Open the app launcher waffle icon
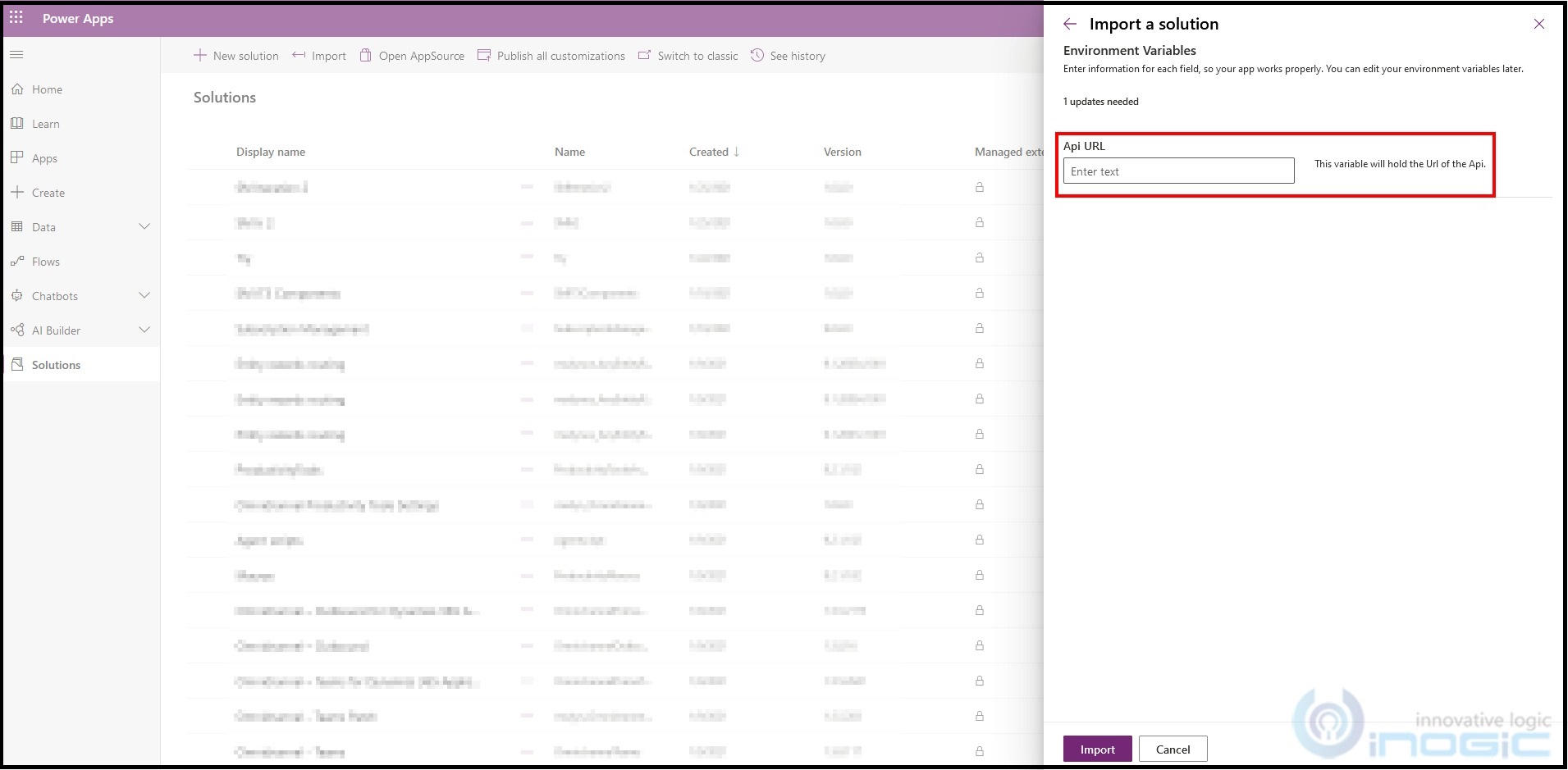Image resolution: width=1568 pixels, height=770 pixels. [16, 17]
